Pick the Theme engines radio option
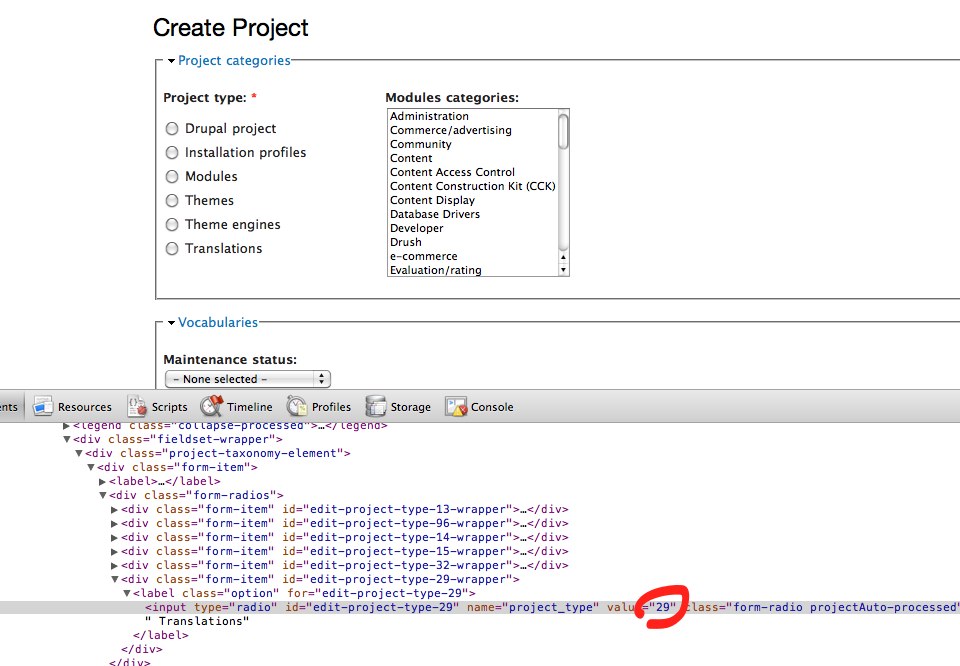The height and width of the screenshot is (666, 960). (x=172, y=225)
